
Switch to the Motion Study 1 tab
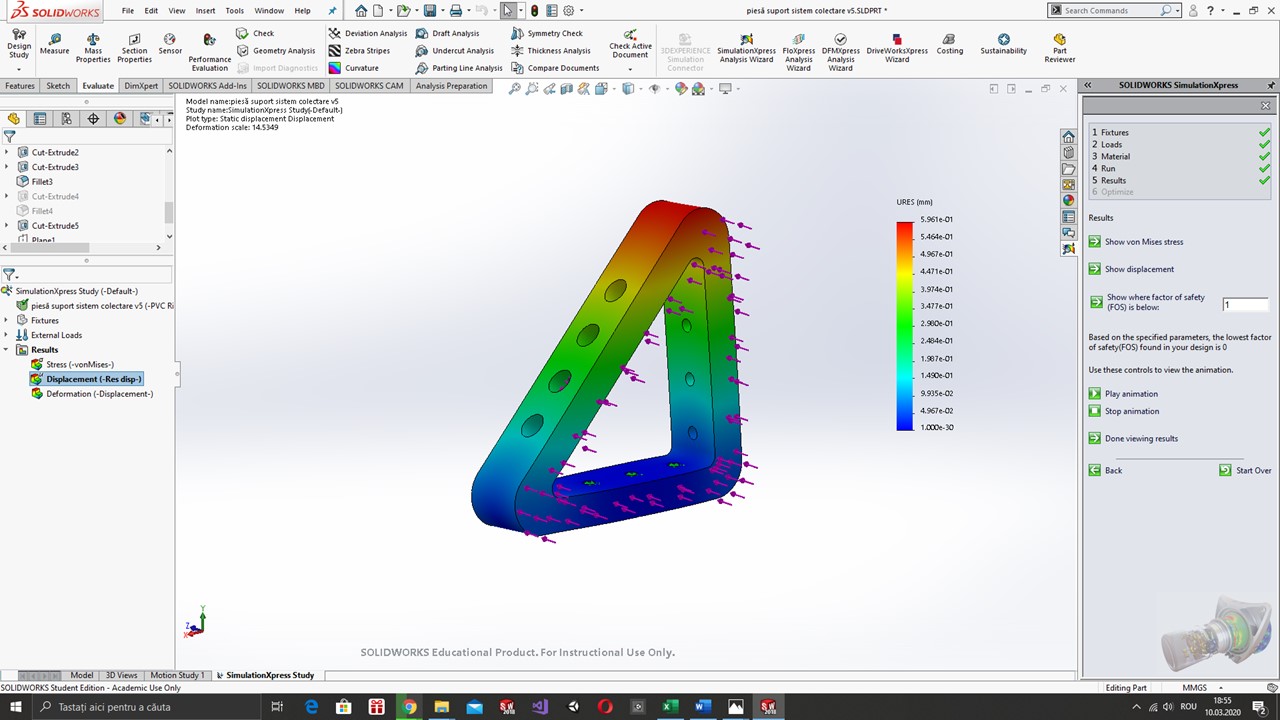[x=177, y=675]
